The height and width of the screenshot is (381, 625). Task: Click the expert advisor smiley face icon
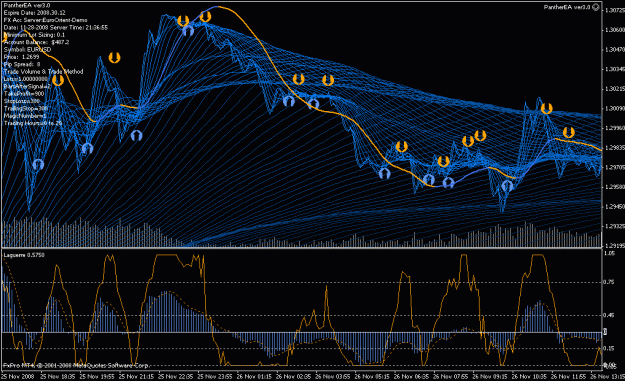(596, 7)
